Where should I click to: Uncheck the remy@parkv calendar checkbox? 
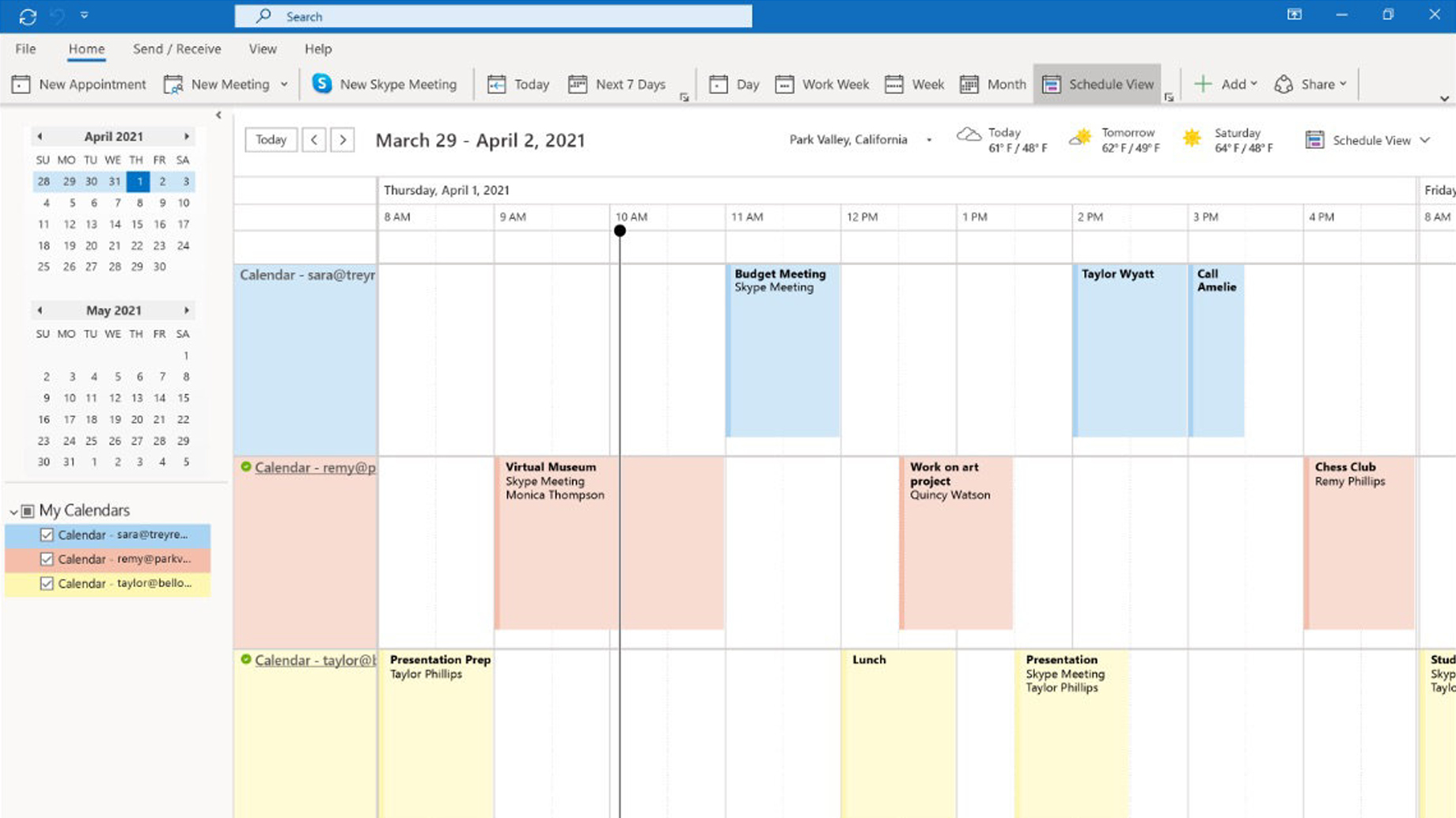(47, 559)
